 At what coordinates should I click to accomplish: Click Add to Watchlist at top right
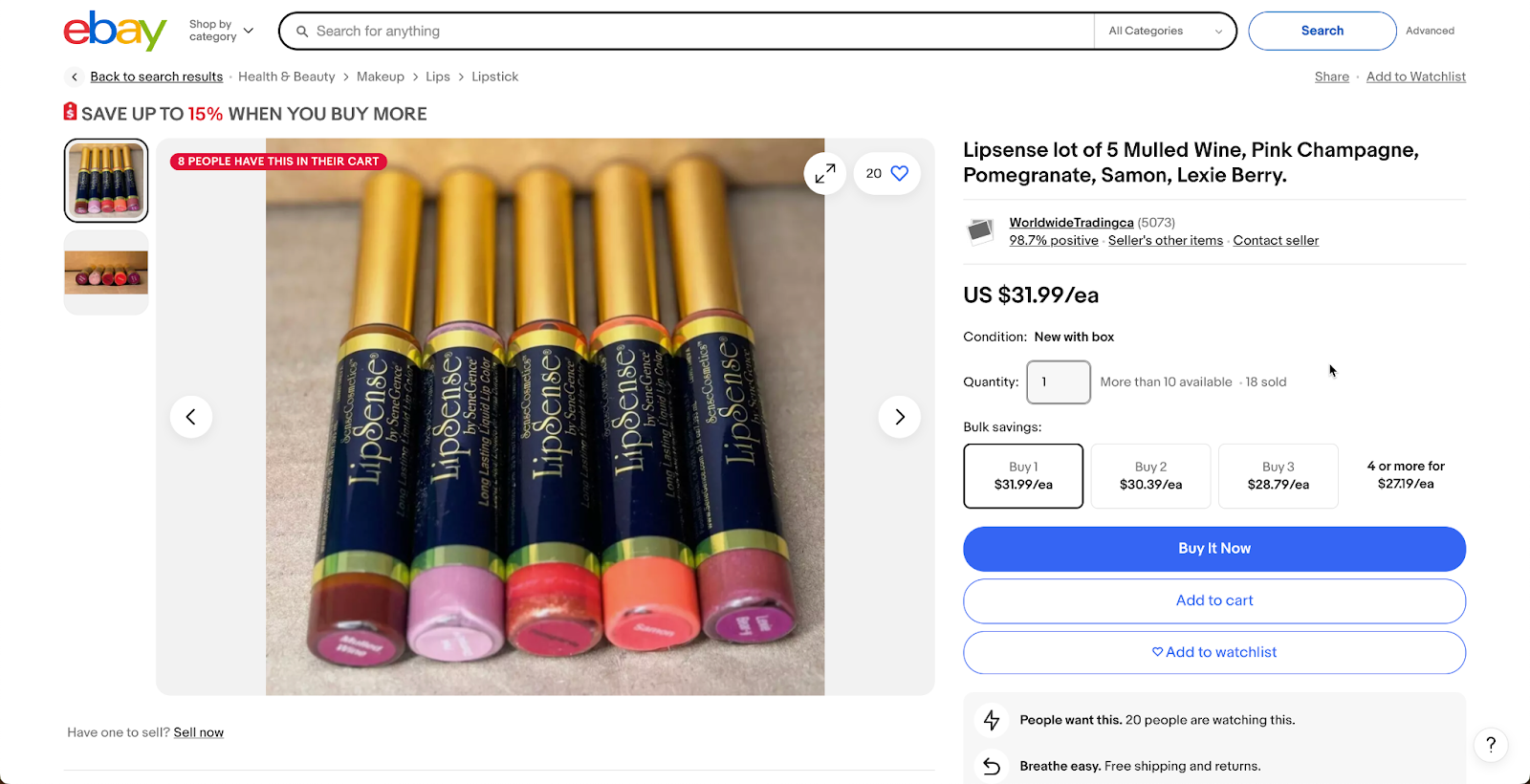pos(1416,76)
